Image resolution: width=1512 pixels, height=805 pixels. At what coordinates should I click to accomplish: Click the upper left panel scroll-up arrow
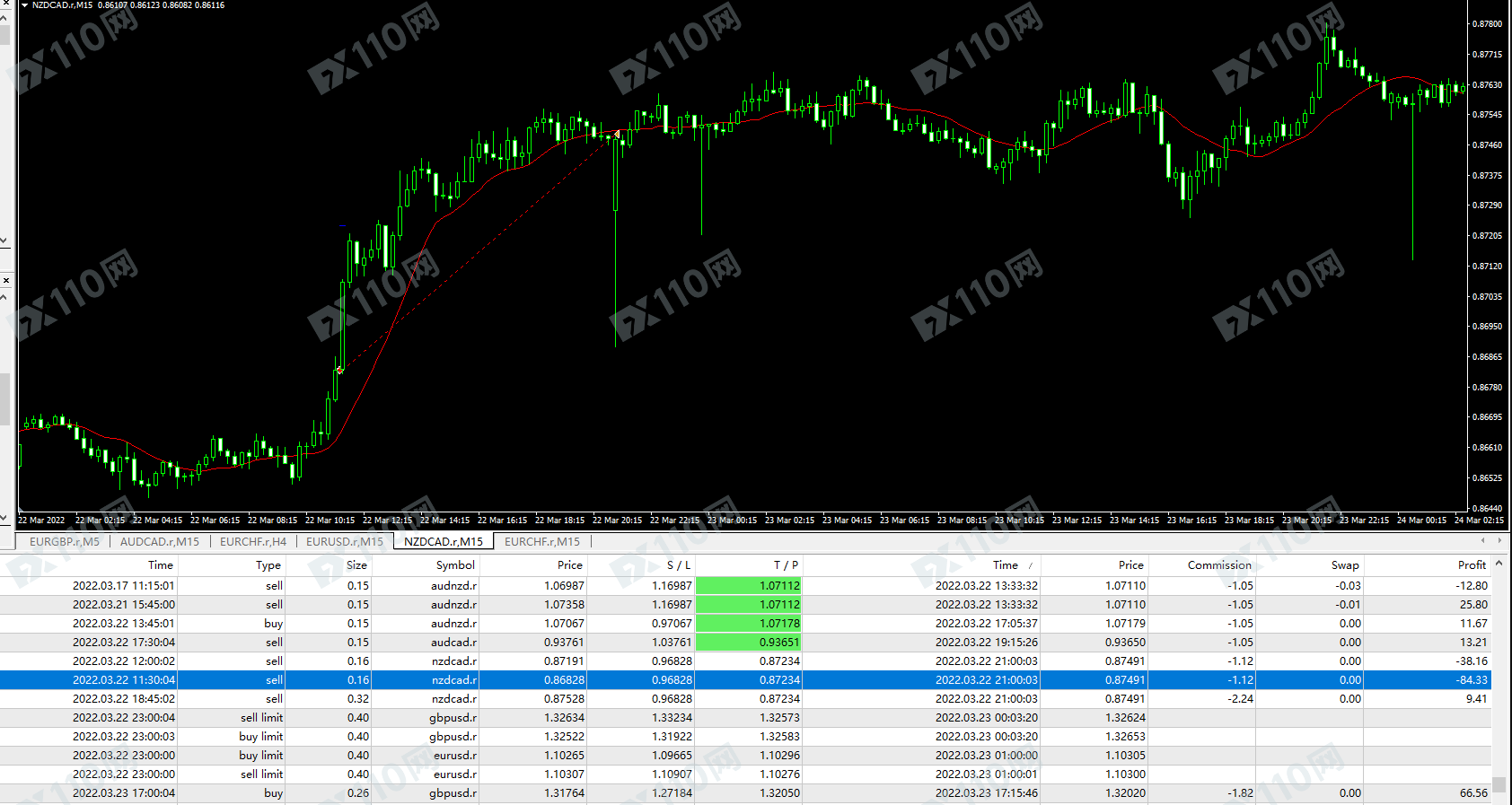[x=4, y=20]
